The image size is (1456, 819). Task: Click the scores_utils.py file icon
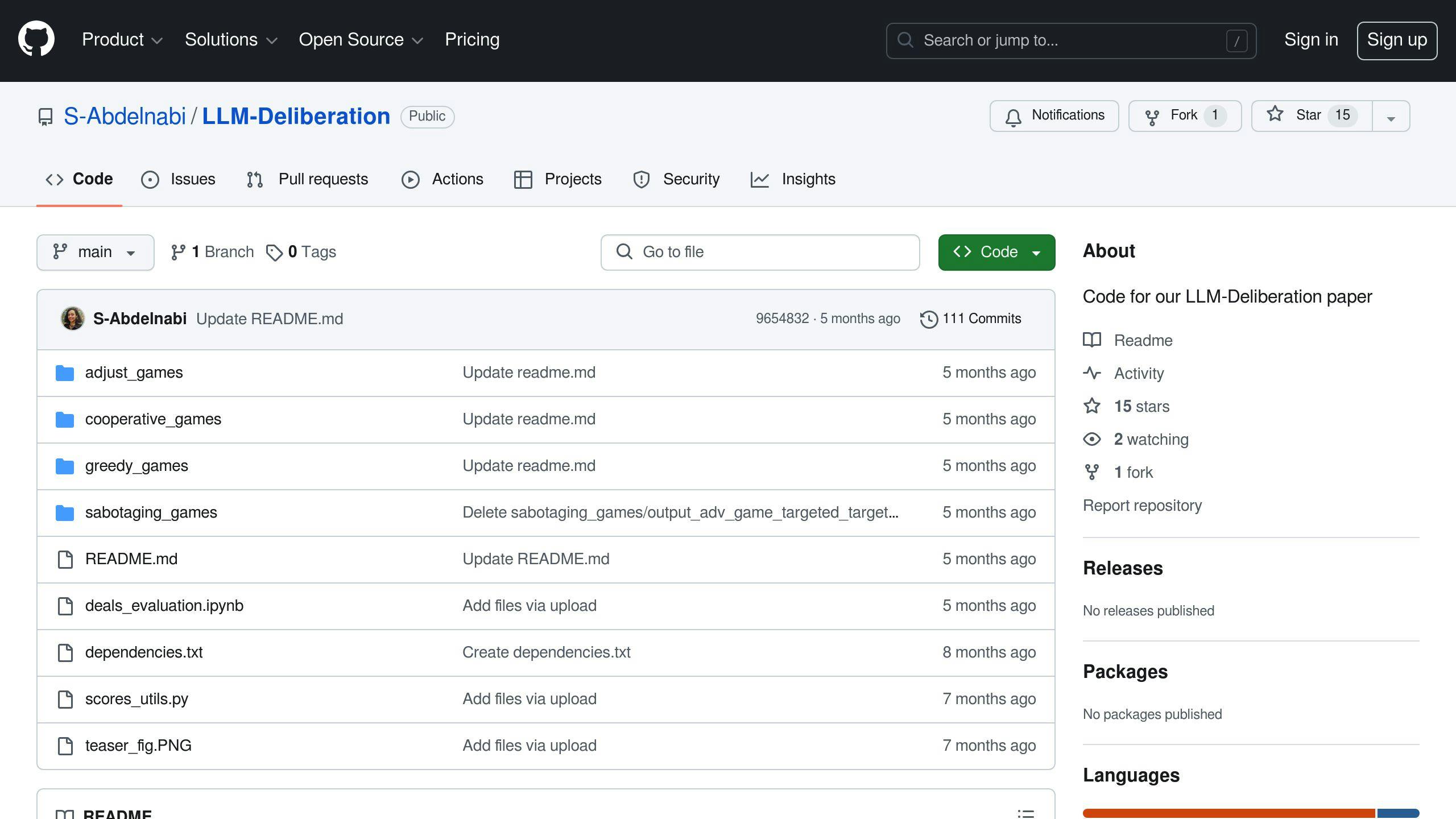(65, 700)
